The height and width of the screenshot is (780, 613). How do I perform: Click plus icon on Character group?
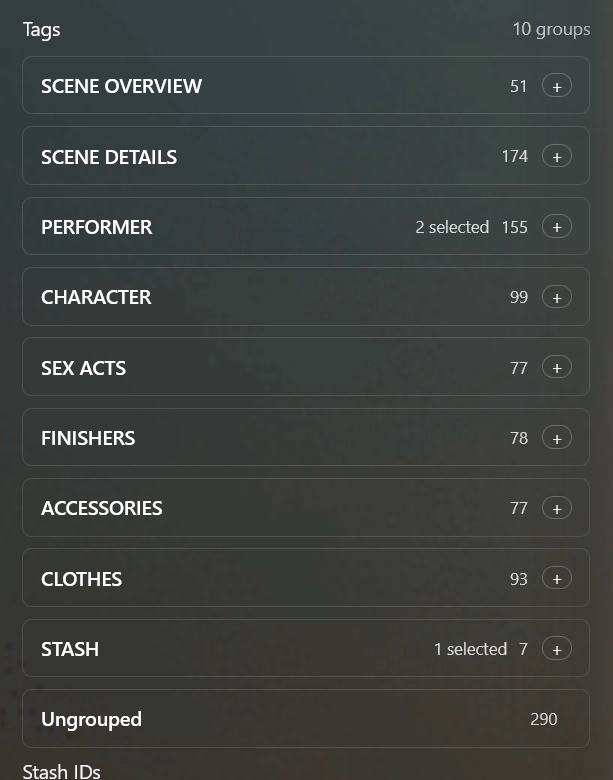557,297
